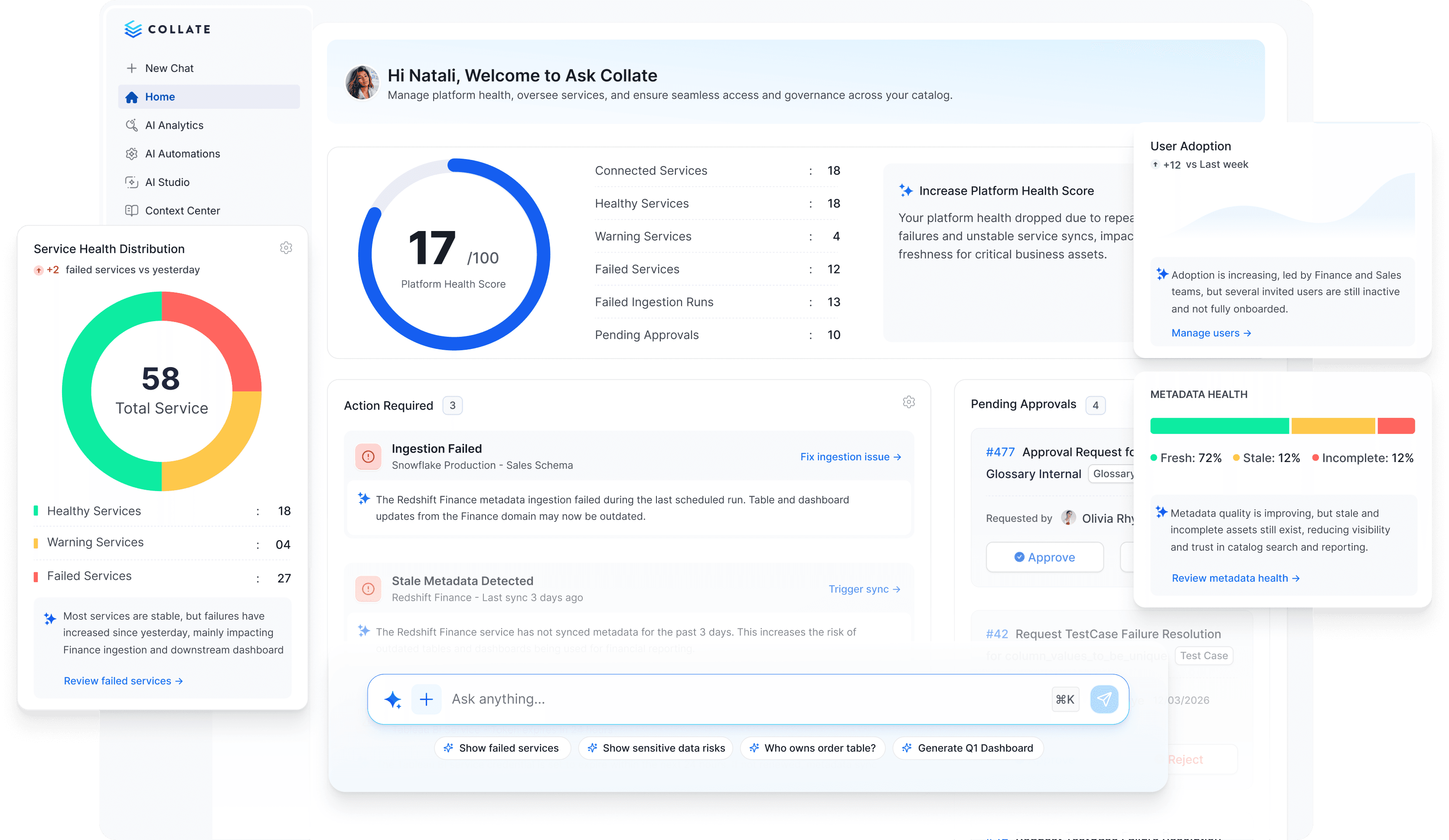Click the AI Analytics sidebar icon
Viewport: 1449px width, 840px height.
pyautogui.click(x=132, y=125)
